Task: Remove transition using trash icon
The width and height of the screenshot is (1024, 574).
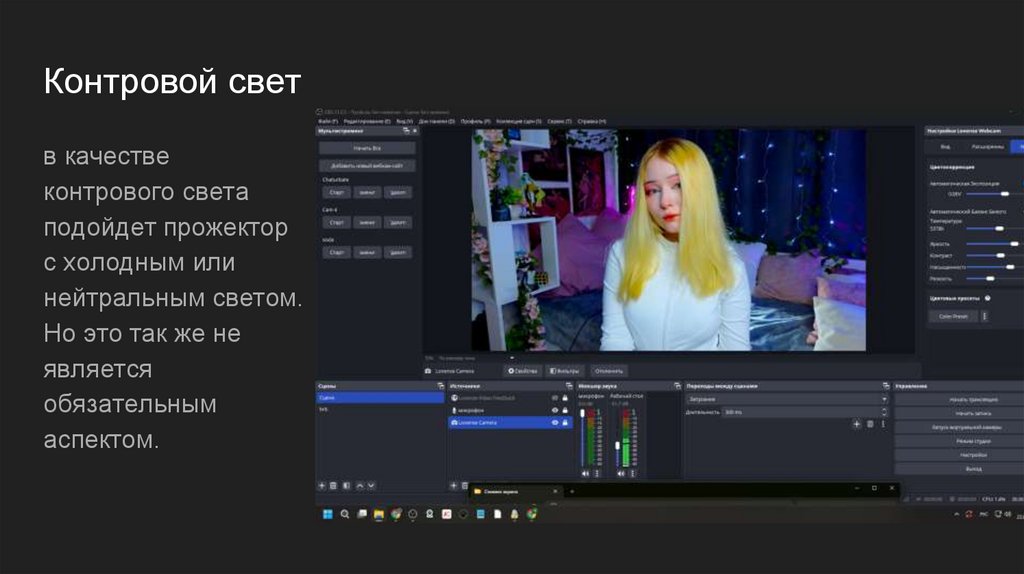Action: click(870, 424)
